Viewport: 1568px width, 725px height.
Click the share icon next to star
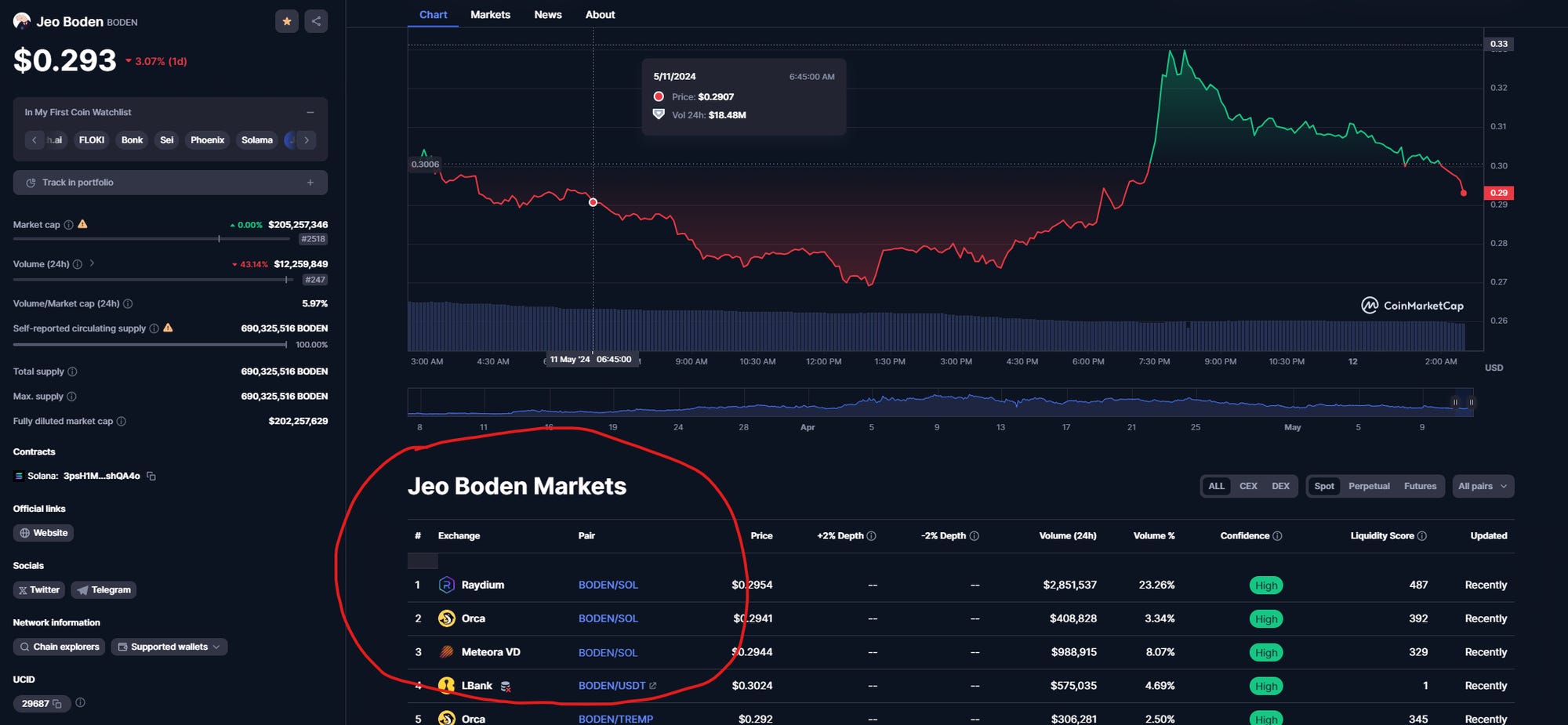(316, 21)
